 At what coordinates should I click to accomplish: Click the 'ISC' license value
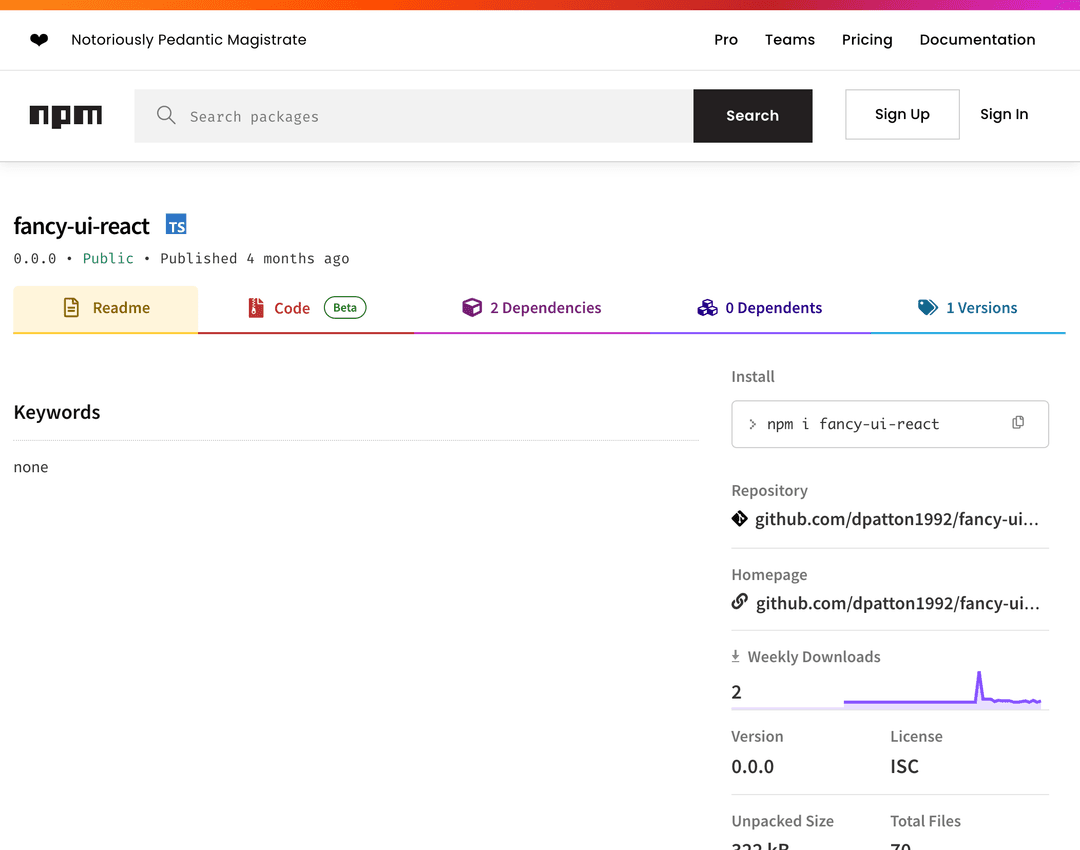tap(904, 767)
